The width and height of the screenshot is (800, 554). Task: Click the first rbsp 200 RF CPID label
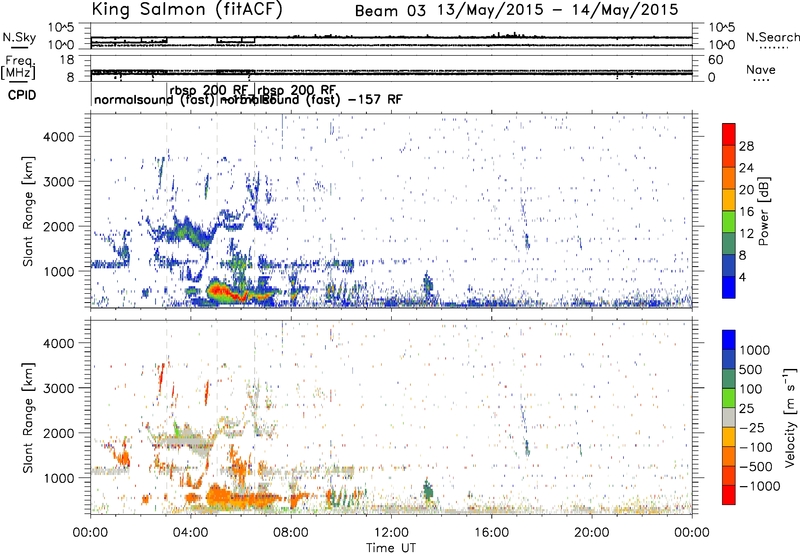tap(209, 90)
